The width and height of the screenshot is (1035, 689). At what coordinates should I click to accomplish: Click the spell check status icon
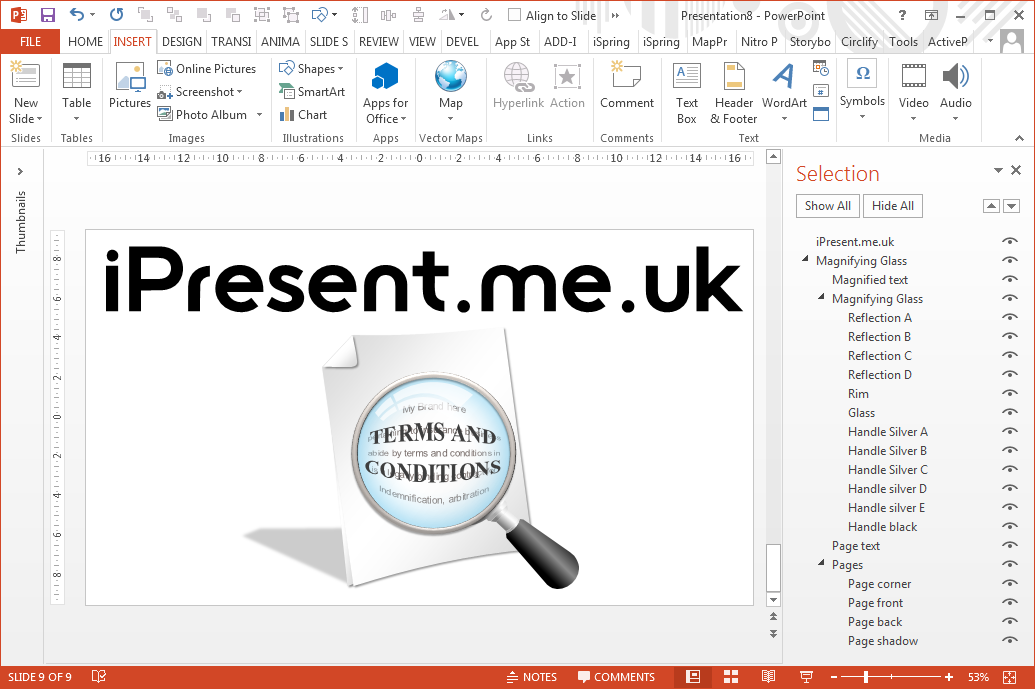(98, 676)
